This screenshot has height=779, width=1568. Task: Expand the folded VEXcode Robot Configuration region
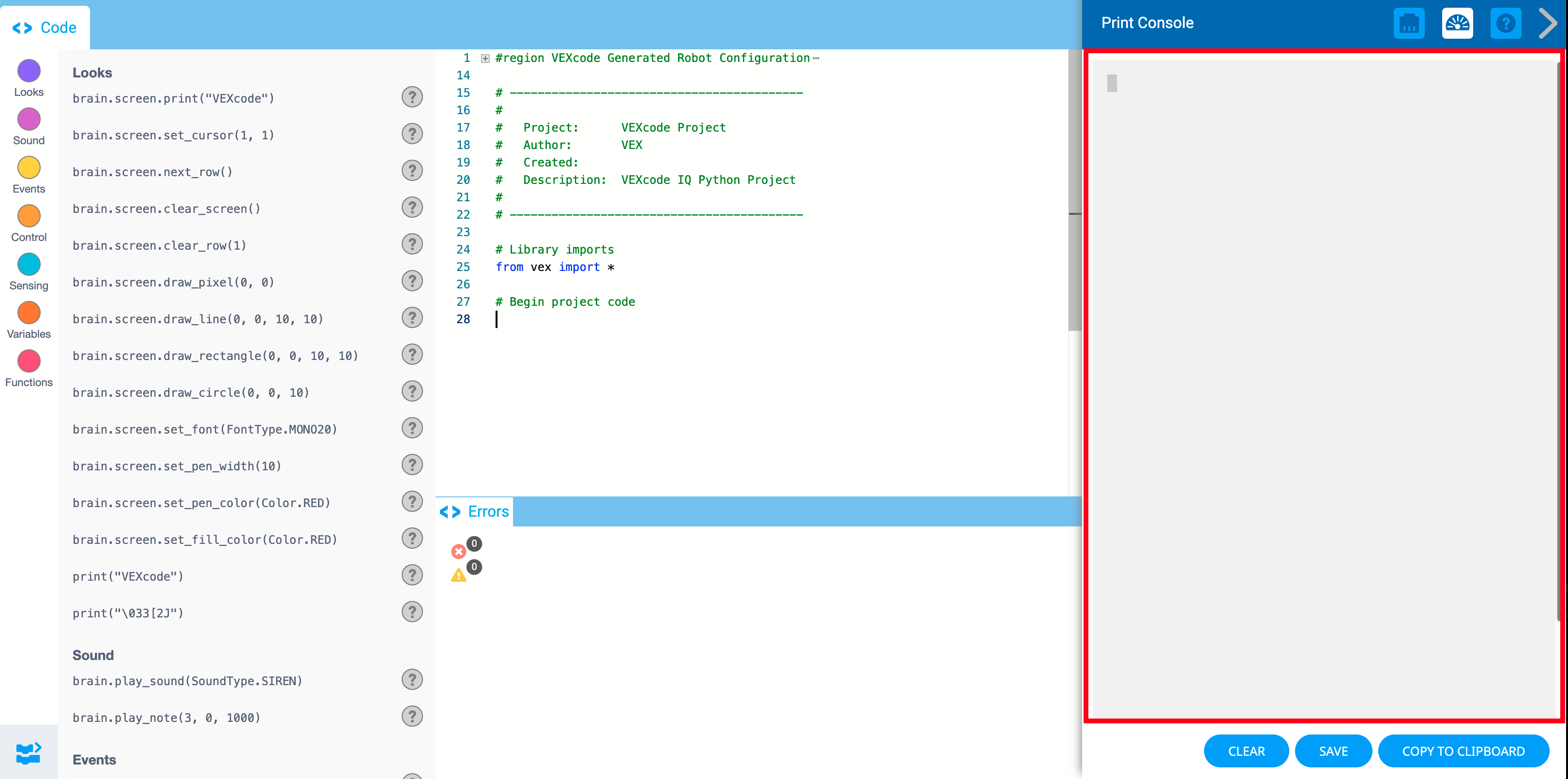pos(485,59)
